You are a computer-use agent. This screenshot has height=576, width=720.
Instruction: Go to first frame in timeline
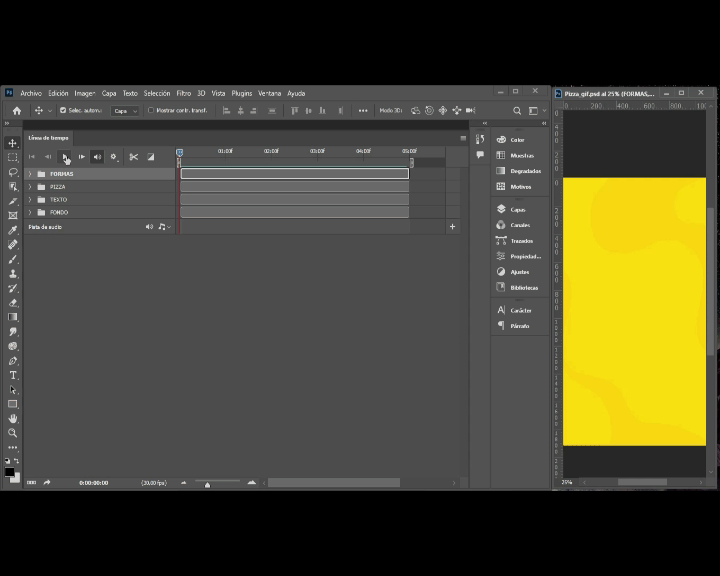point(32,157)
